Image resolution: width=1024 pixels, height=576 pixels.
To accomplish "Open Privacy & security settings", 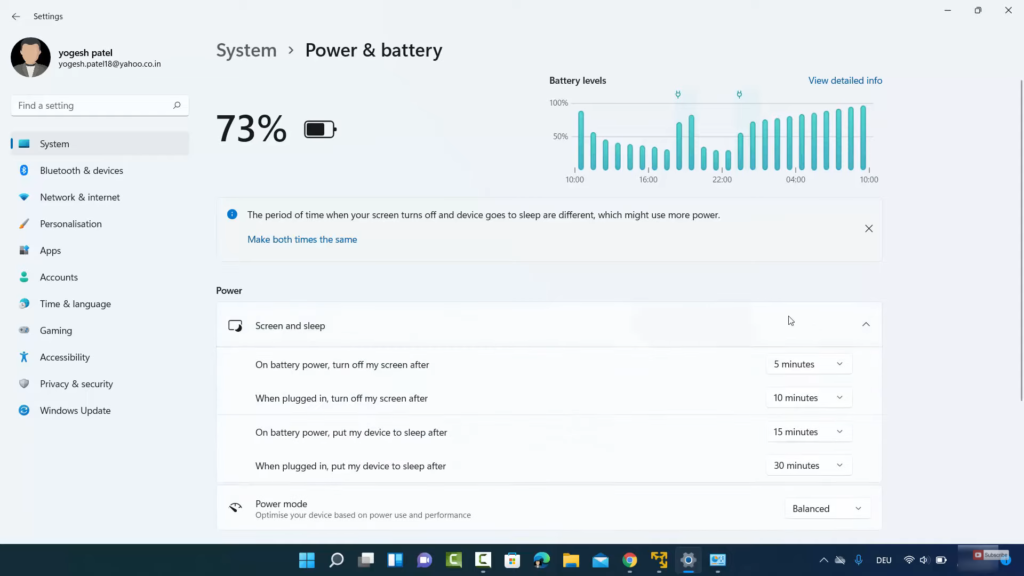I will tap(76, 384).
